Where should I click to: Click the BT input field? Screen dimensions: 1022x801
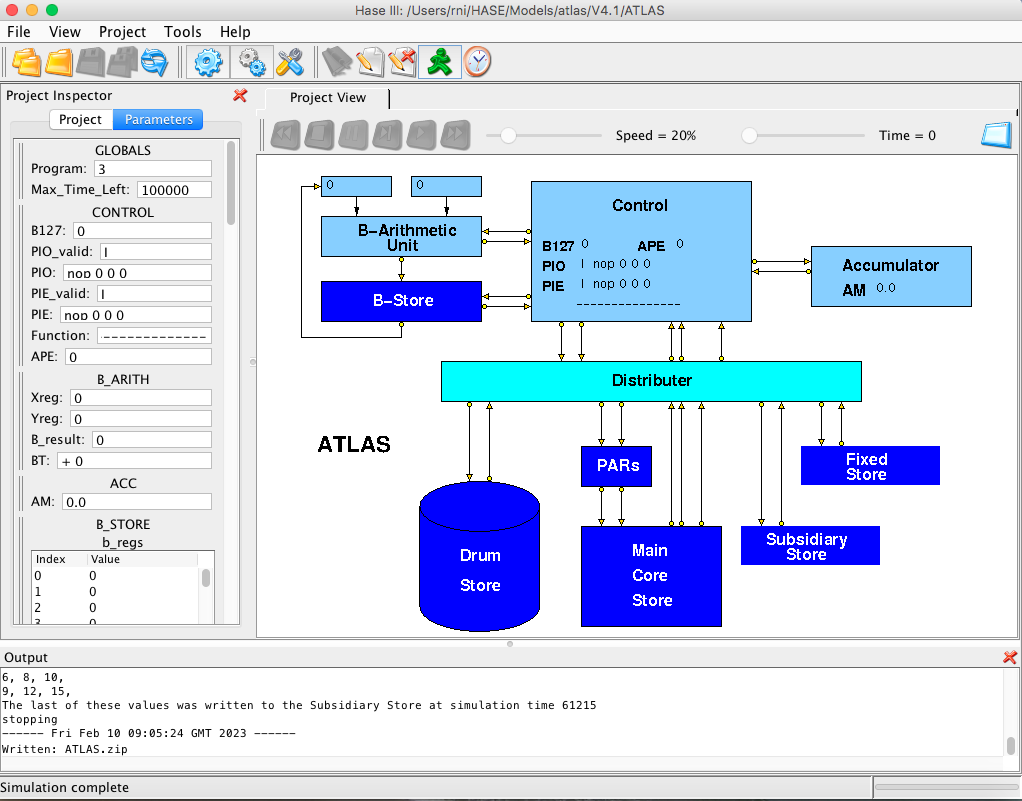[134, 461]
